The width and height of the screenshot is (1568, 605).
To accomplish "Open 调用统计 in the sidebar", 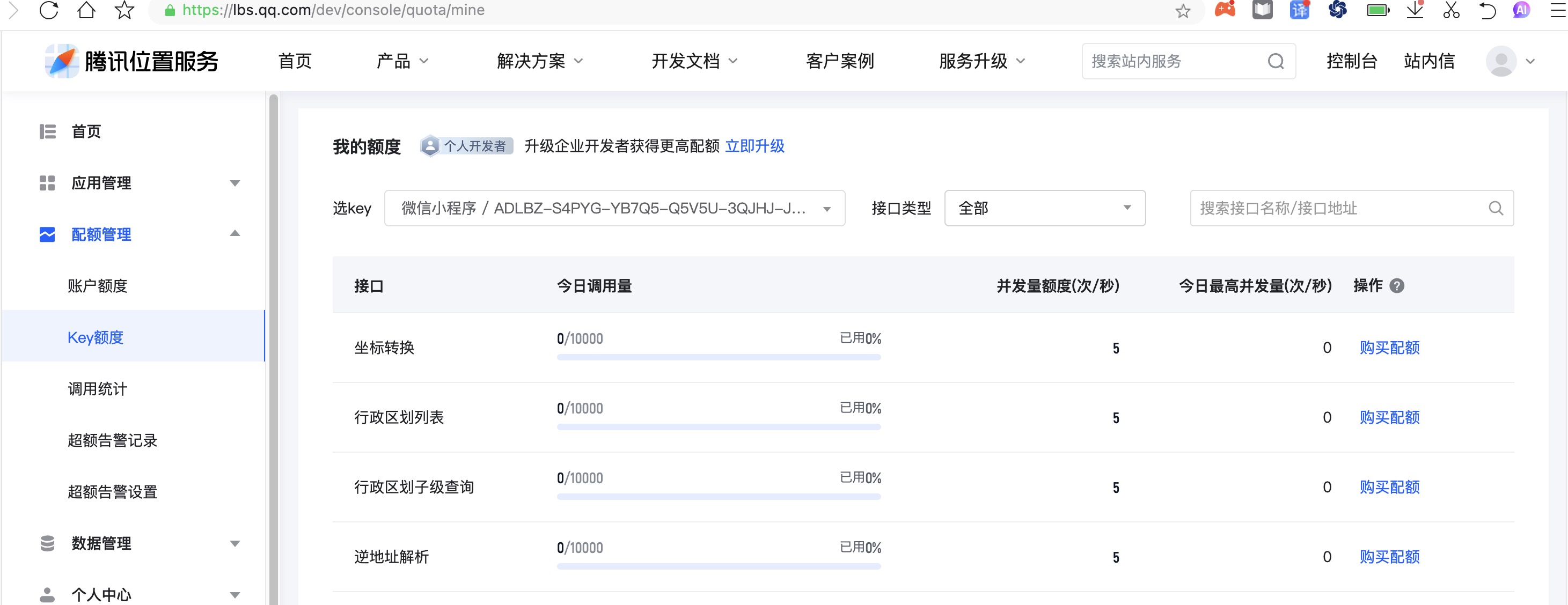I will [97, 388].
